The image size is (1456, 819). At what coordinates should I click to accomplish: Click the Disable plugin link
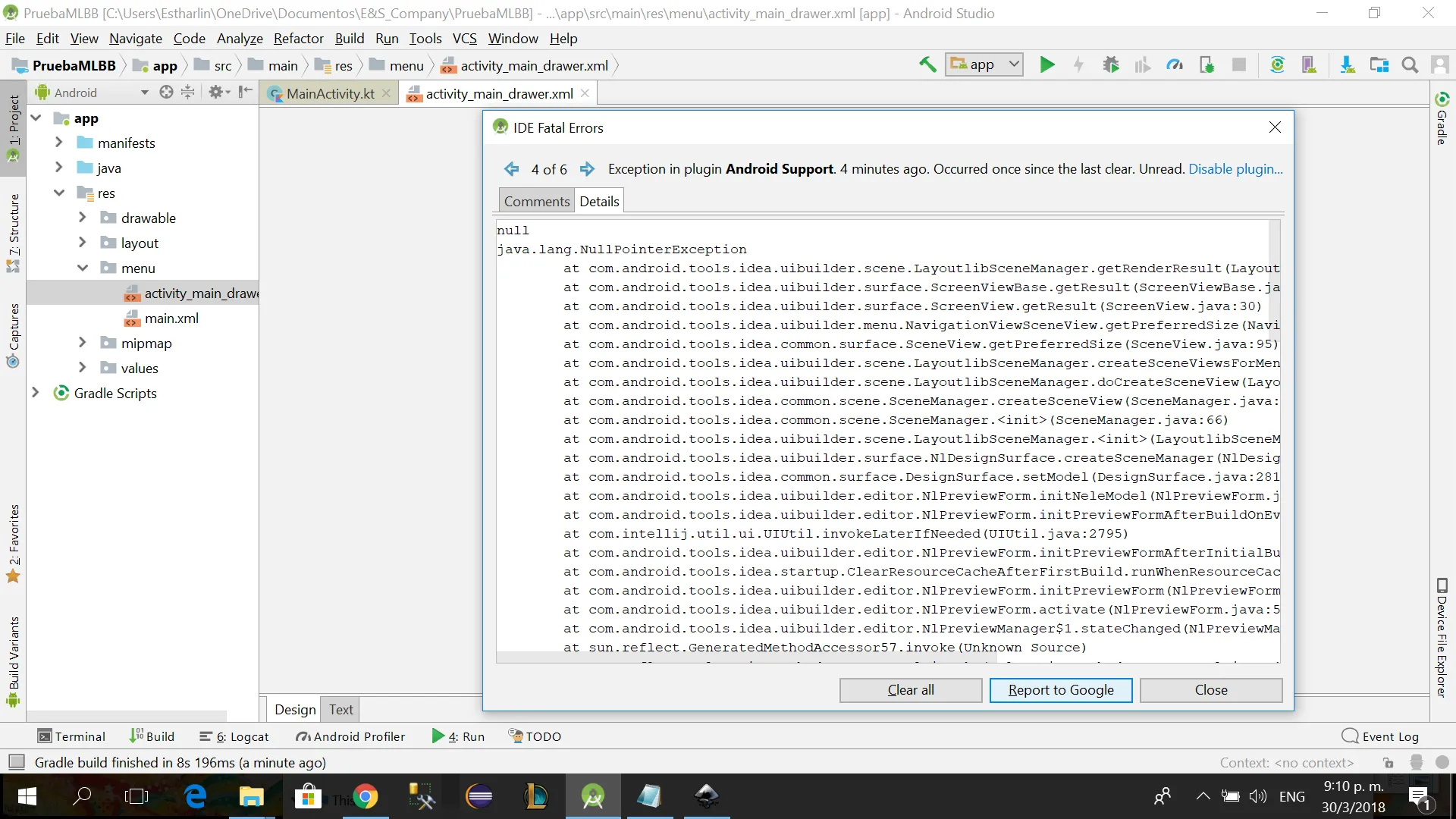point(1235,169)
